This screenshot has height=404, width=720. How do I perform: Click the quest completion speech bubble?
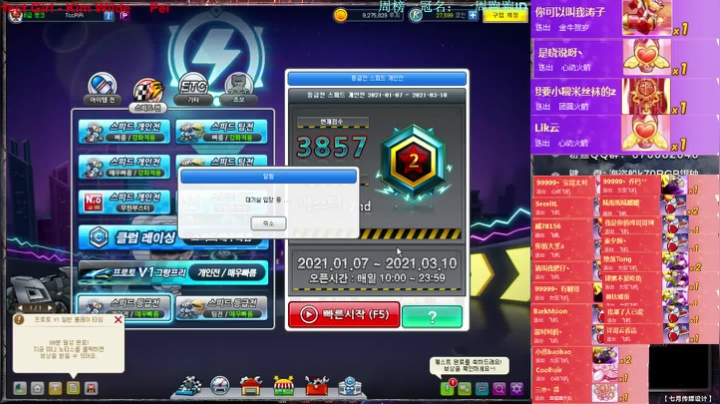click(470, 365)
